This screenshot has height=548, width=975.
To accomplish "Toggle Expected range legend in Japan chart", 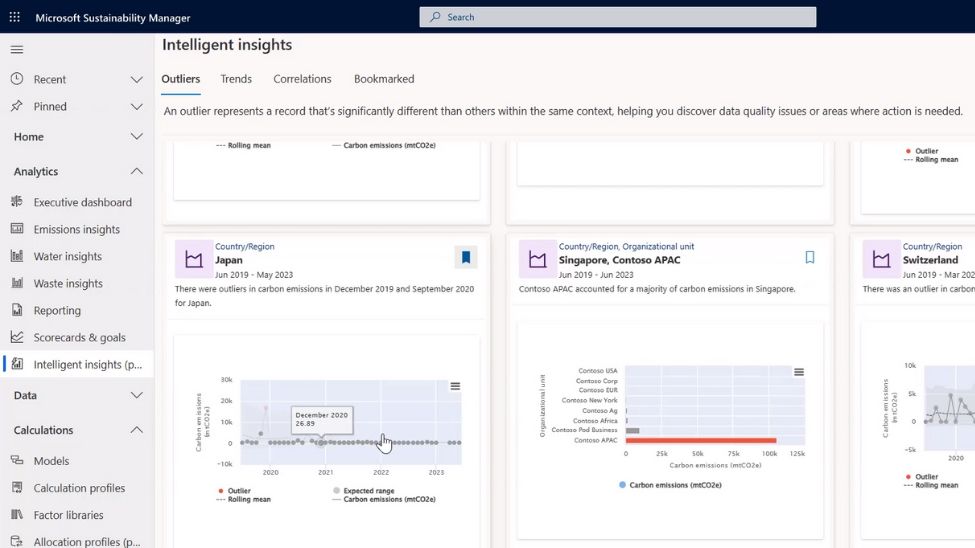I will click(x=364, y=491).
